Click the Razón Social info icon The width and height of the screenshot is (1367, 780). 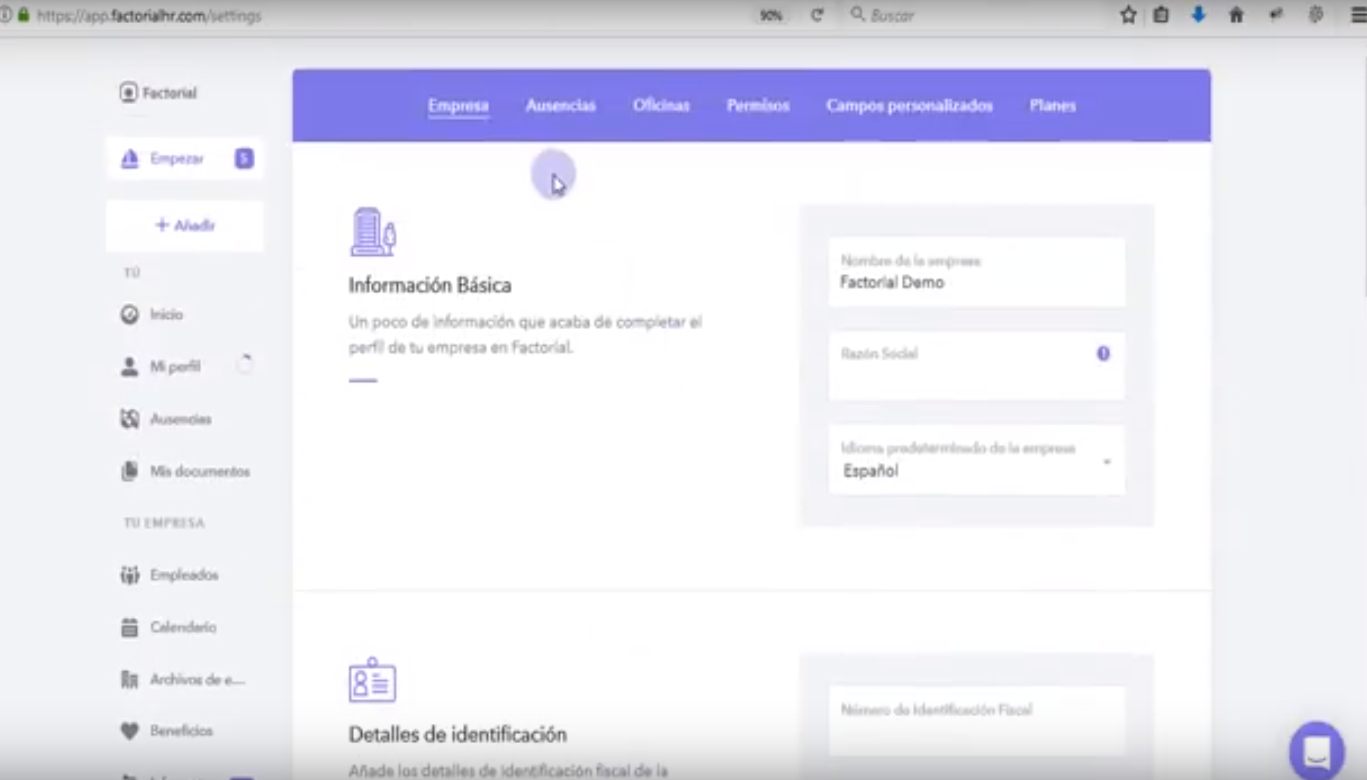(1103, 353)
